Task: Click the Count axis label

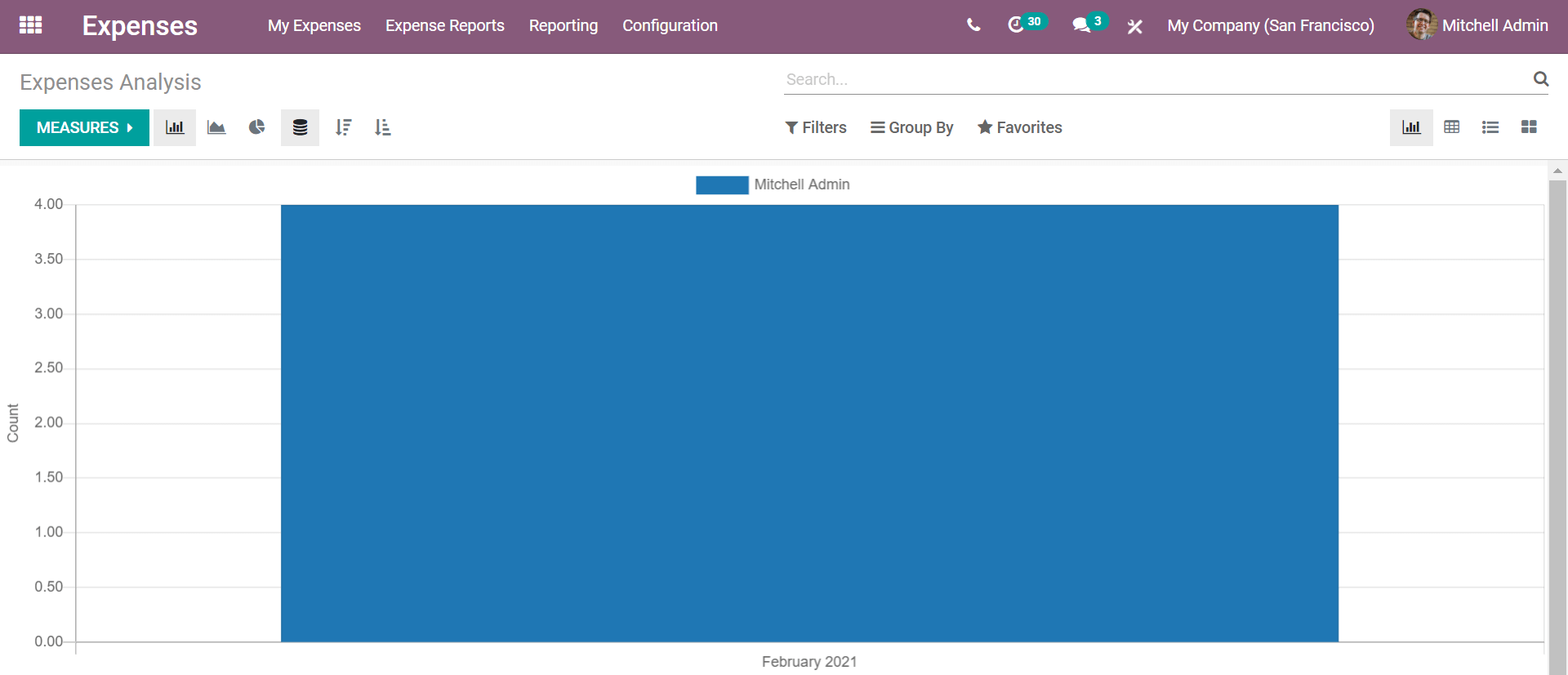Action: (x=12, y=423)
